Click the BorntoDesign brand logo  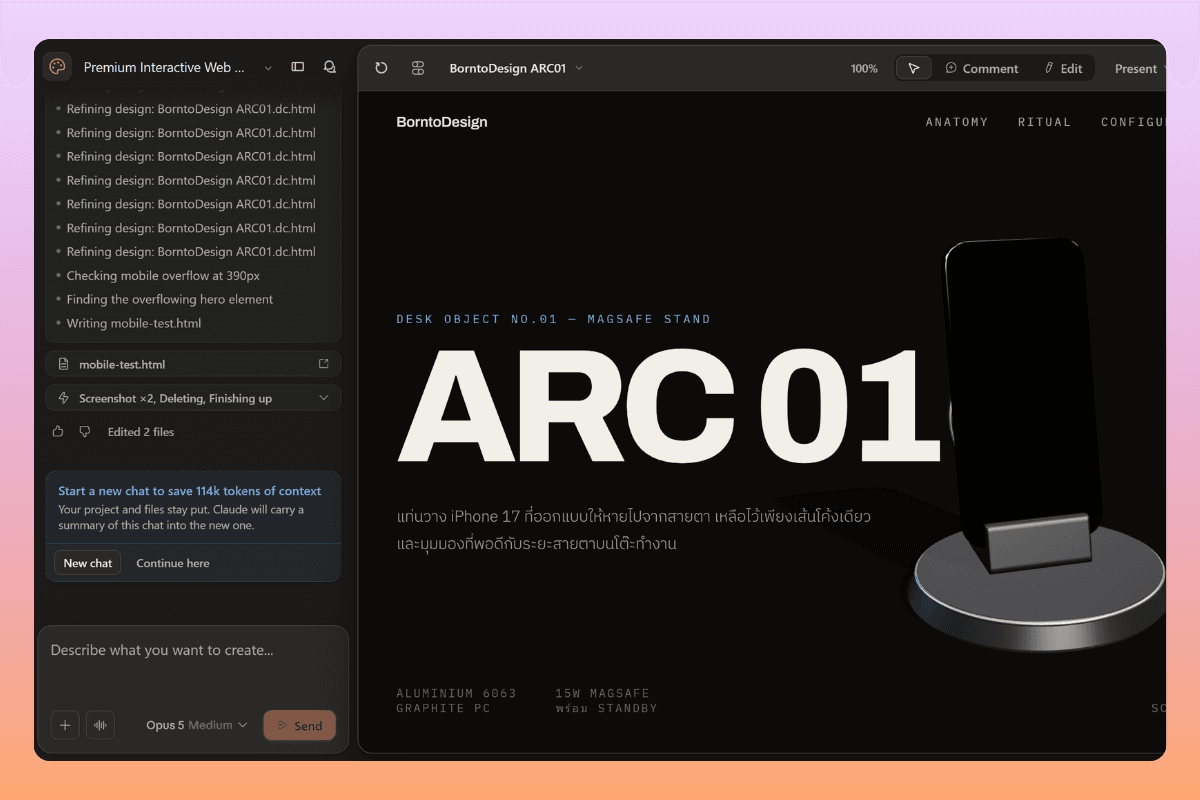[x=442, y=122]
